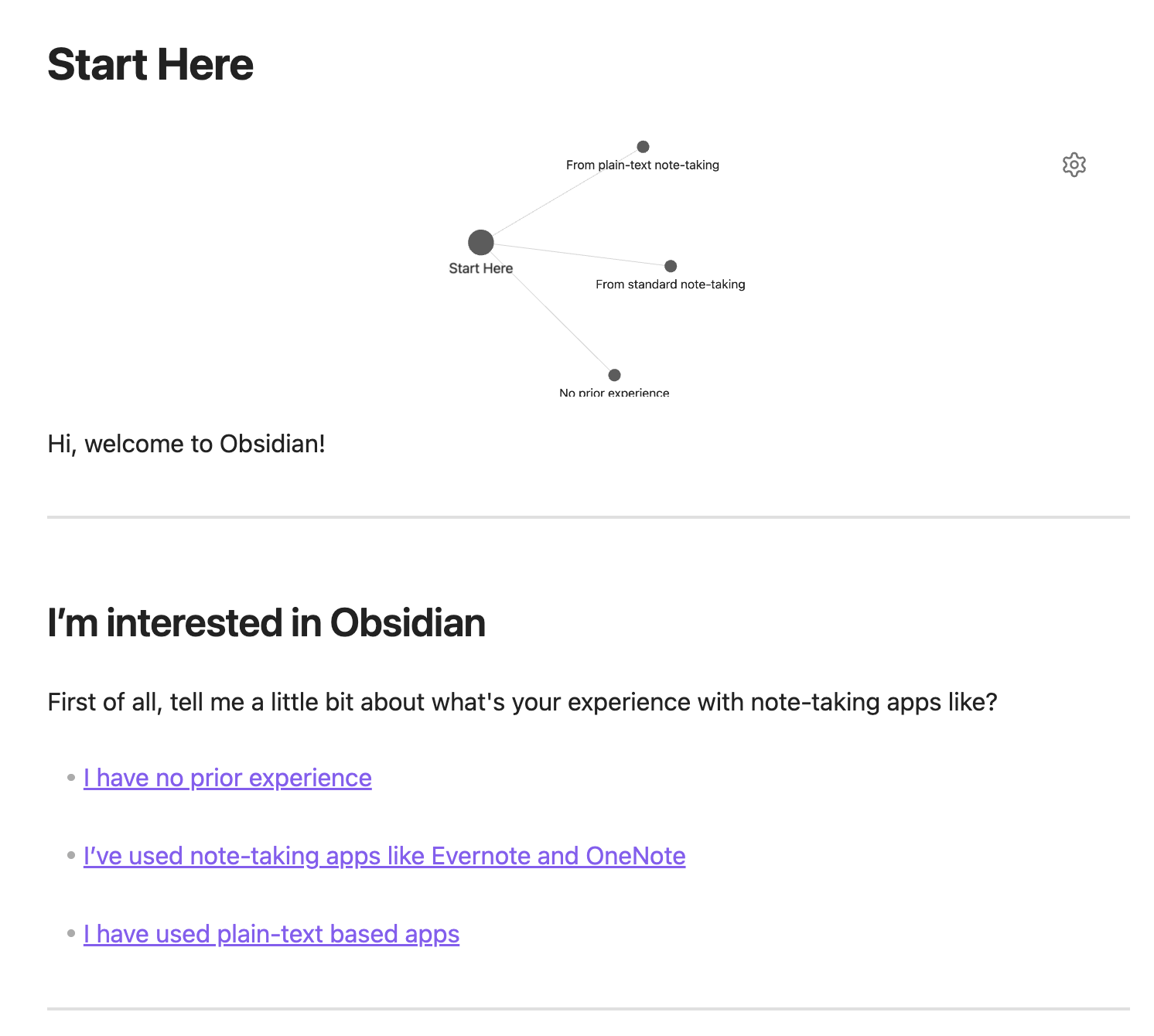Open 'I have used plain-text based apps' link
Image resolution: width=1154 pixels, height=1036 pixels.
tap(271, 934)
